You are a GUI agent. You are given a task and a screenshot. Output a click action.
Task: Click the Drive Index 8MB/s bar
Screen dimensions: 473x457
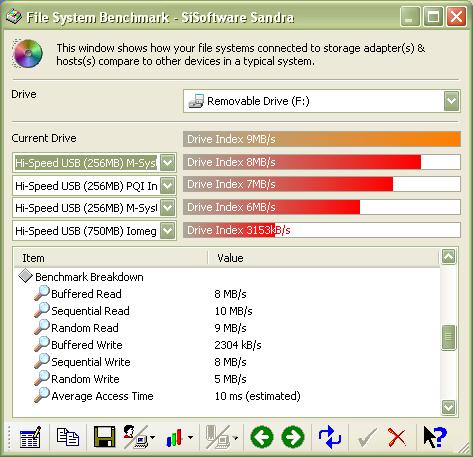[x=322, y=162]
